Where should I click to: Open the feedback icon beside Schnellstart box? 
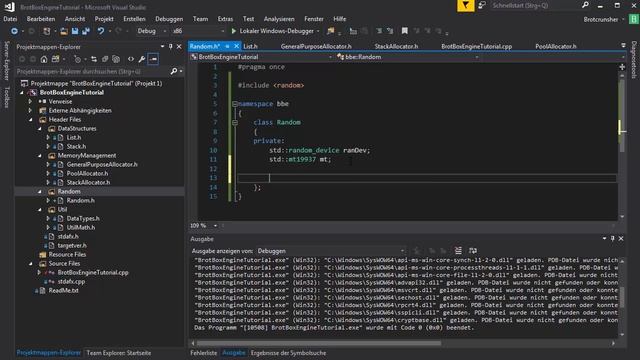[x=482, y=6]
